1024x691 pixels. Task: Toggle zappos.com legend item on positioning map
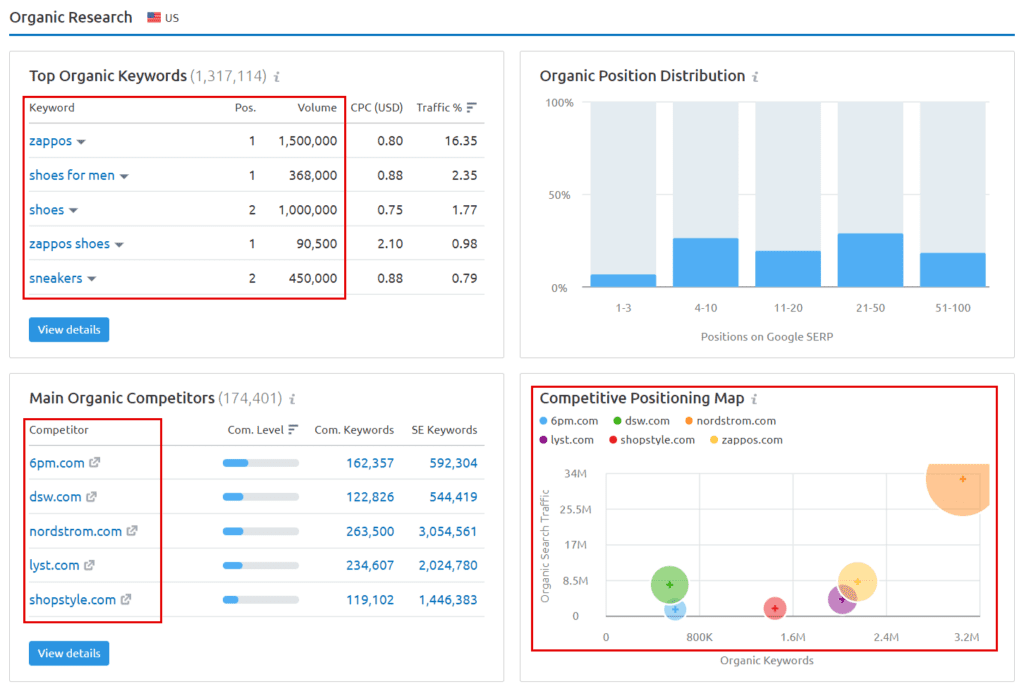746,440
